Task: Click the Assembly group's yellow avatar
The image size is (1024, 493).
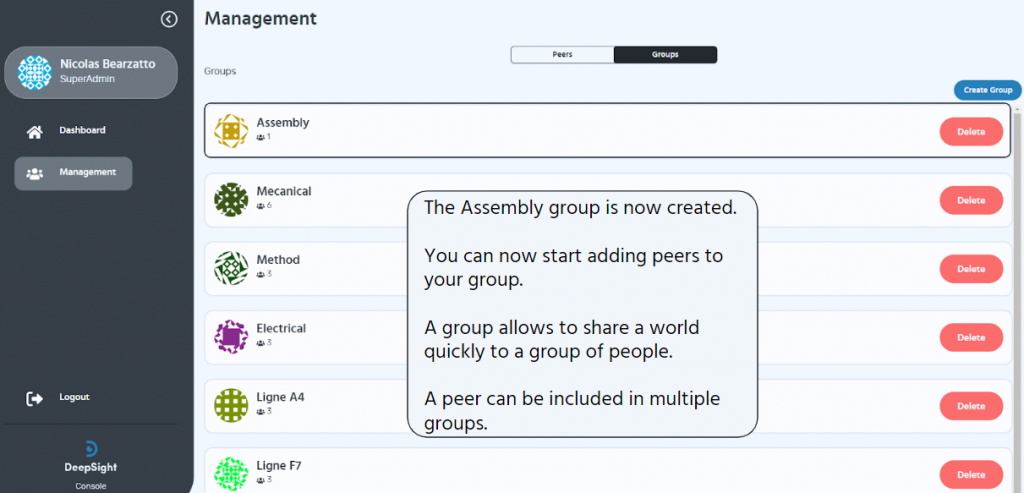Action: (231, 131)
